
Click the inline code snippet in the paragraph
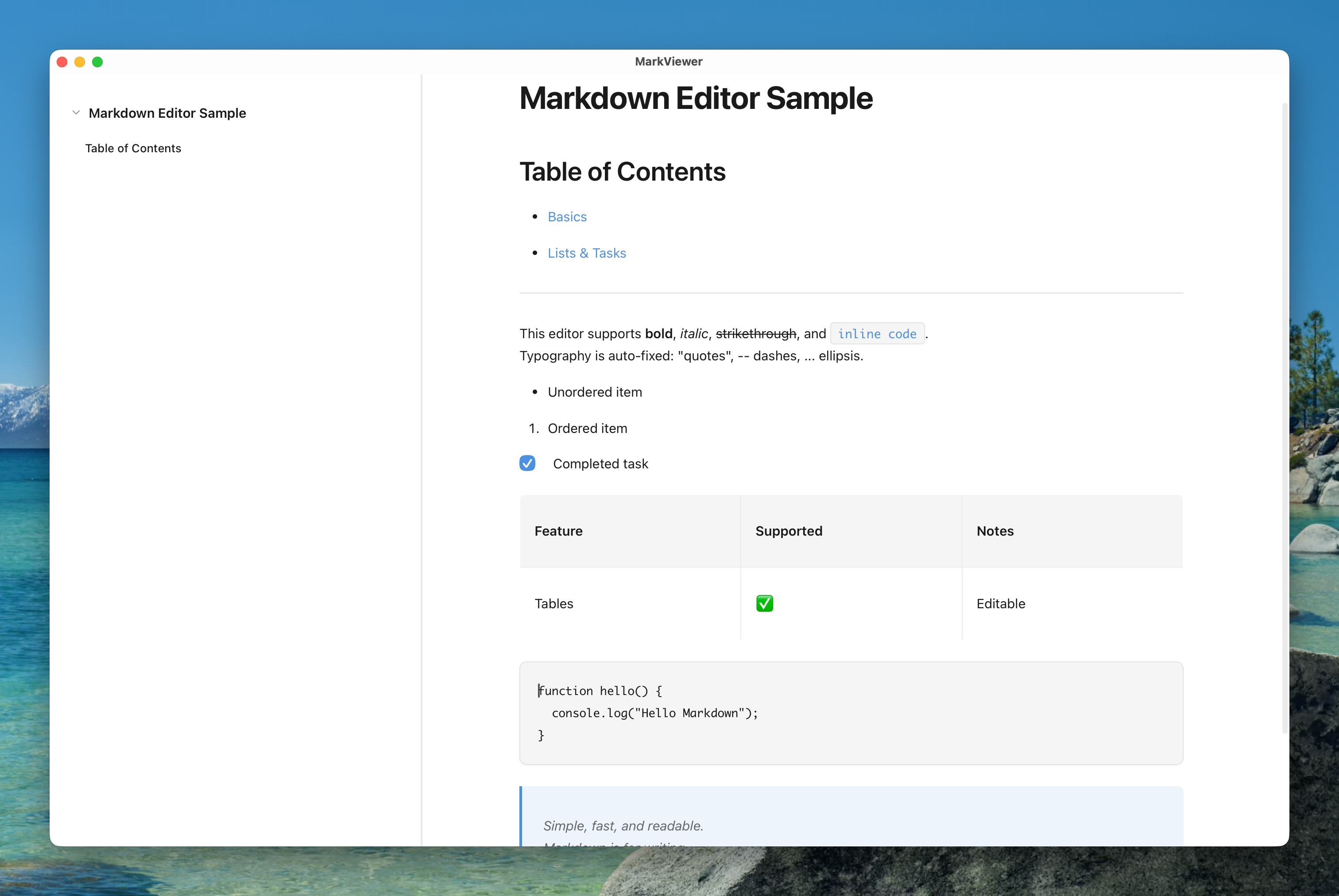pos(877,334)
